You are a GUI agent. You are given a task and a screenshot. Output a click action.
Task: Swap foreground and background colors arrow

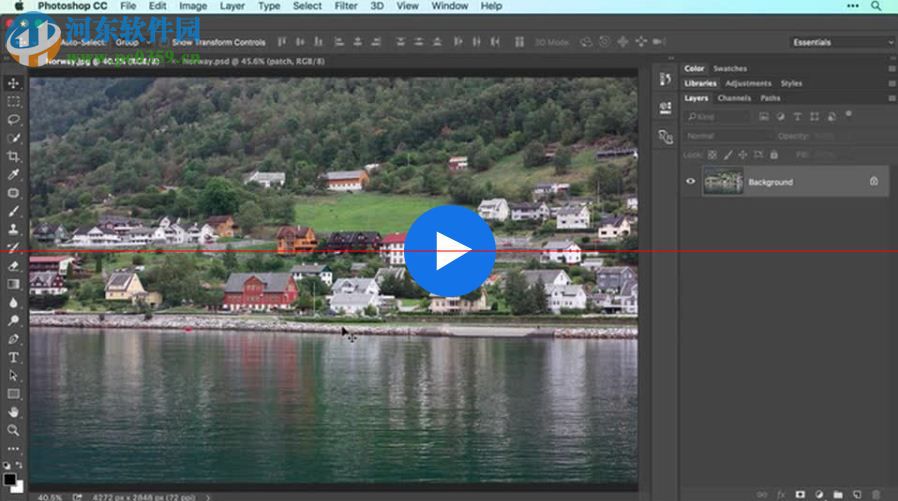tap(19, 466)
